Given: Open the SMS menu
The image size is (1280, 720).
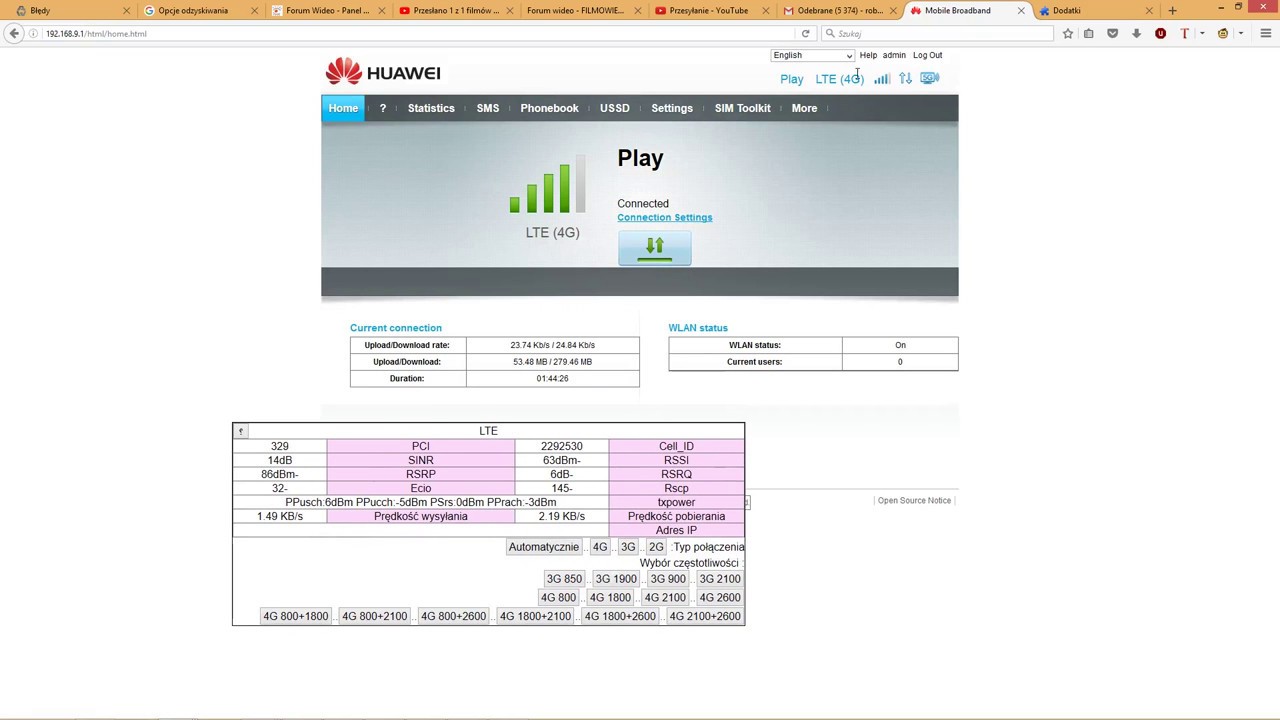Looking at the screenshot, I should click(488, 108).
